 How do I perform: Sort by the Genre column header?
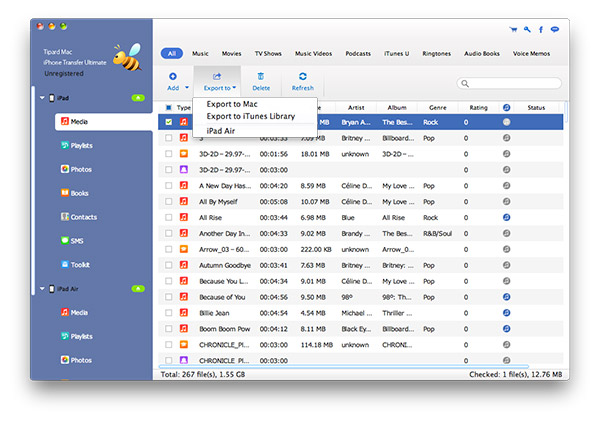(x=437, y=108)
